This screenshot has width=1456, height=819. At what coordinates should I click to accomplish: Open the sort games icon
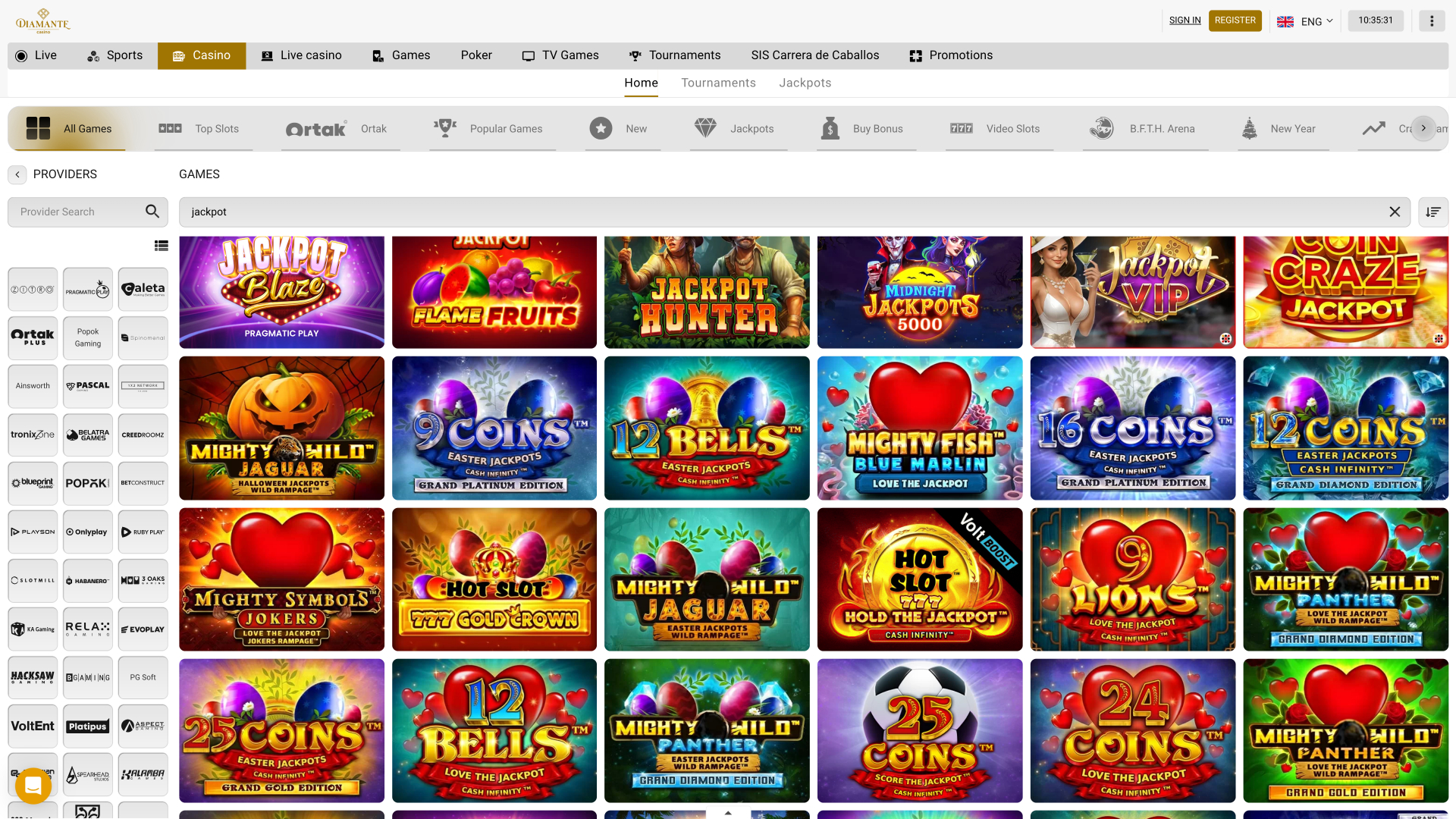tap(1432, 212)
